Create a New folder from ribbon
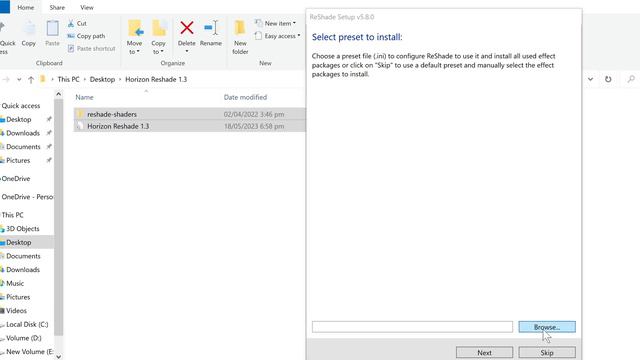The image size is (640, 360). pos(240,38)
